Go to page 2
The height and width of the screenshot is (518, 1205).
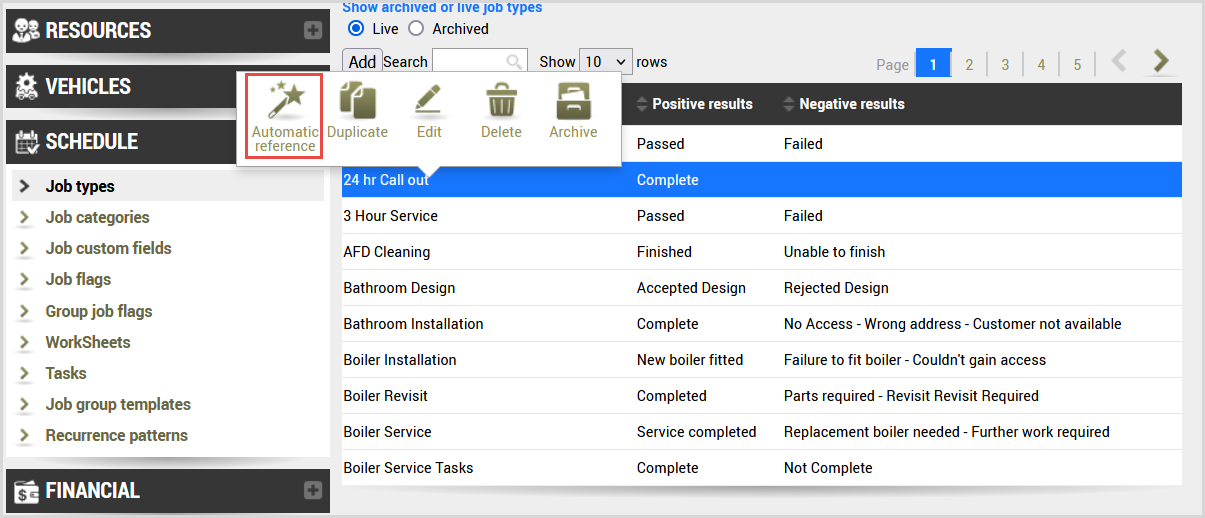tap(969, 64)
